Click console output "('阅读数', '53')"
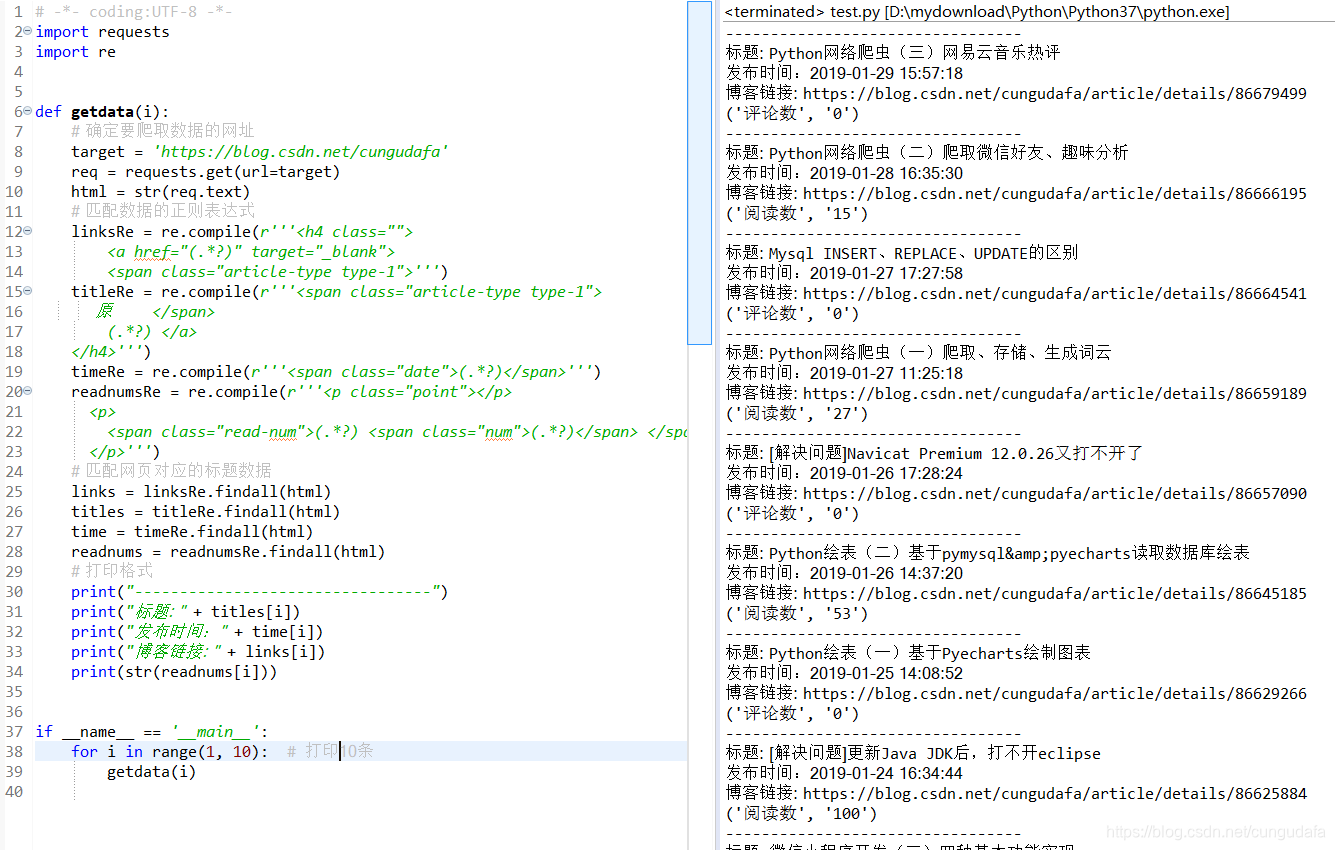The width and height of the screenshot is (1335, 850). 797,613
